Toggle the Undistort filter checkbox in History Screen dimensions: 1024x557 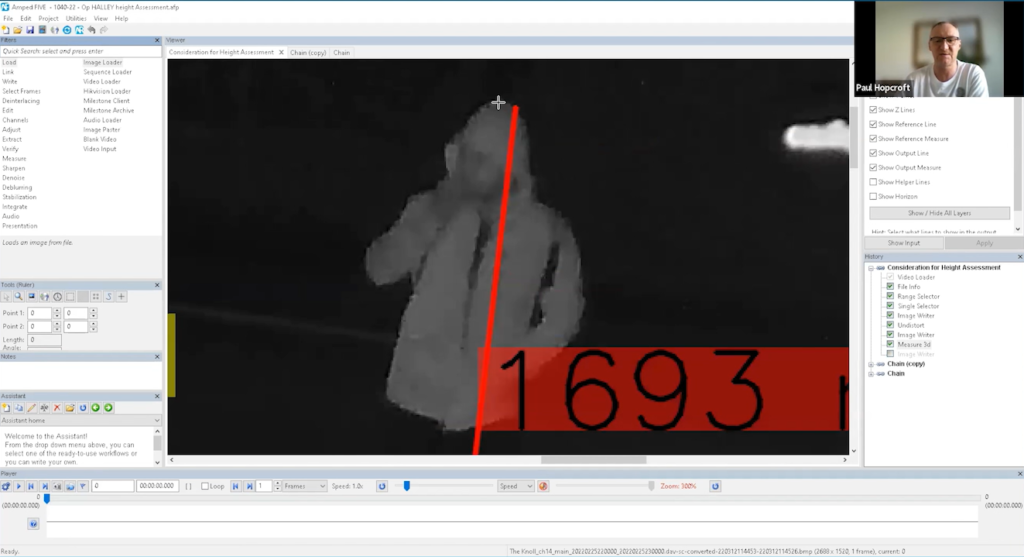click(890, 325)
